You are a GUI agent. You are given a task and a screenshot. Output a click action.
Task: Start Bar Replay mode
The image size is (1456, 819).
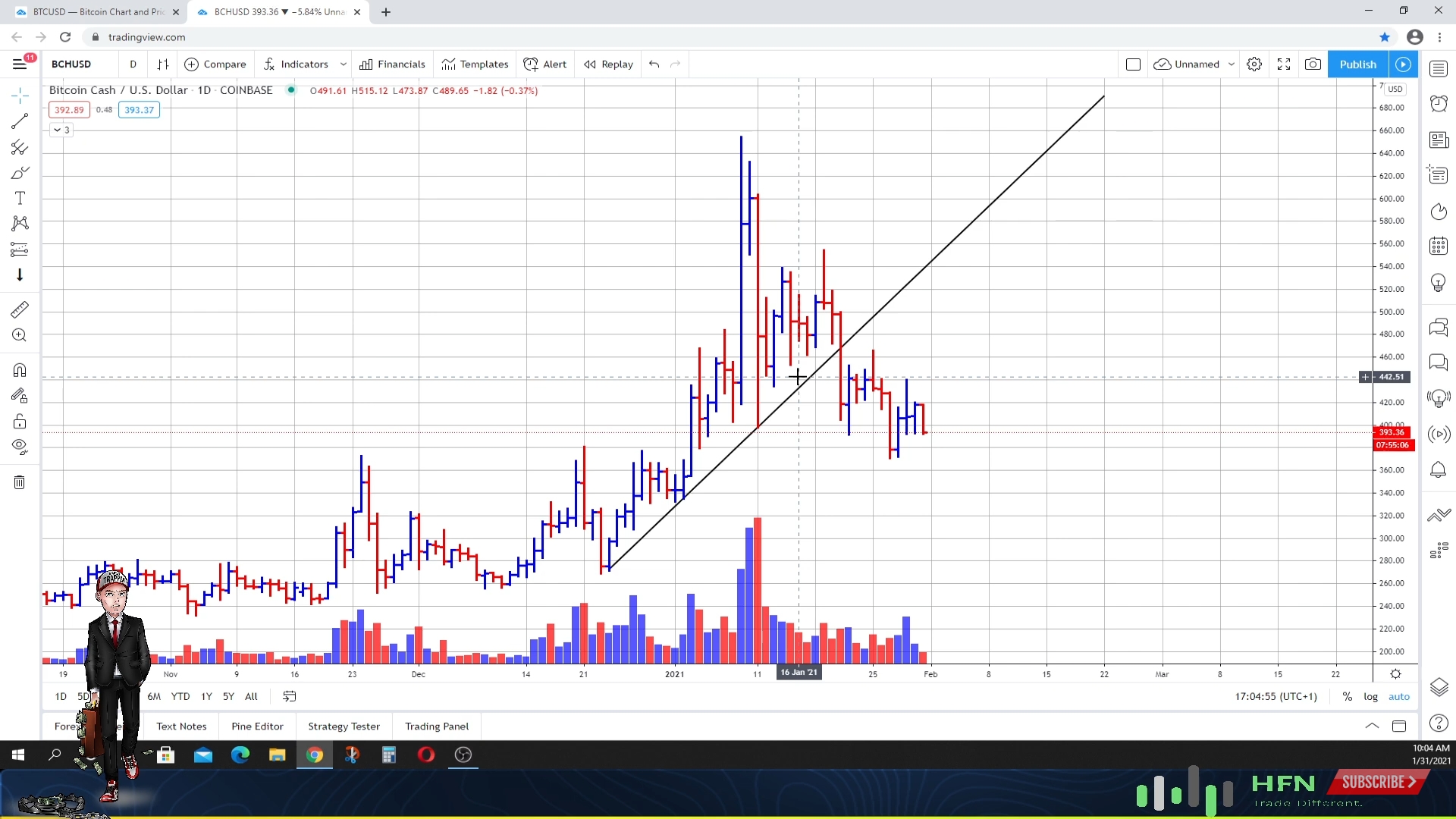[x=608, y=64]
